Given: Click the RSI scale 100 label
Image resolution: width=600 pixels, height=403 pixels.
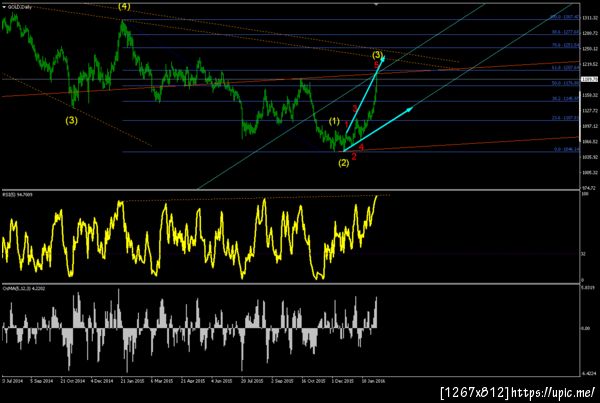Looking at the screenshot, I should coord(585,194).
